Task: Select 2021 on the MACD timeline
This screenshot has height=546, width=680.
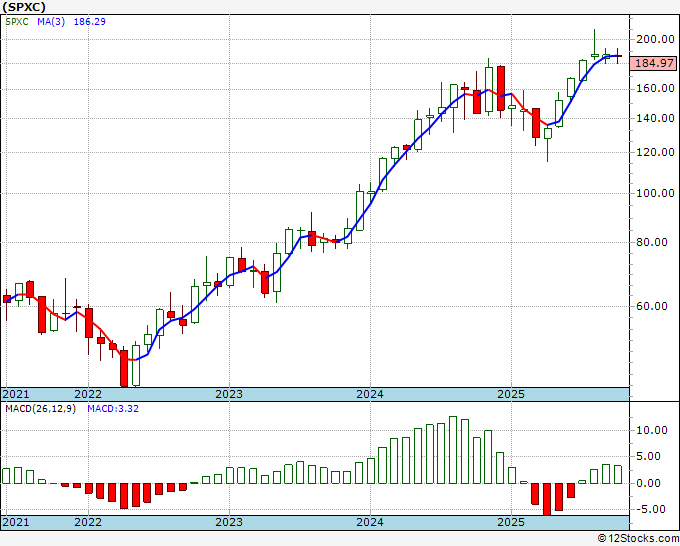Action: pos(16,522)
